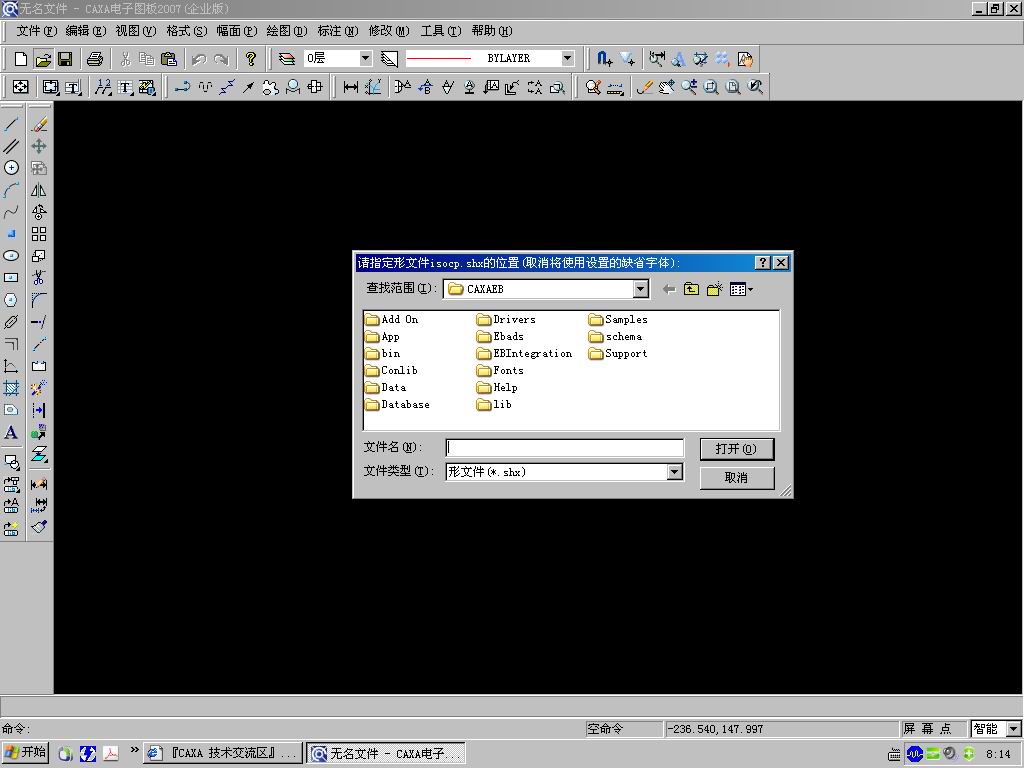Open the 编辑(E) menu

[86, 31]
